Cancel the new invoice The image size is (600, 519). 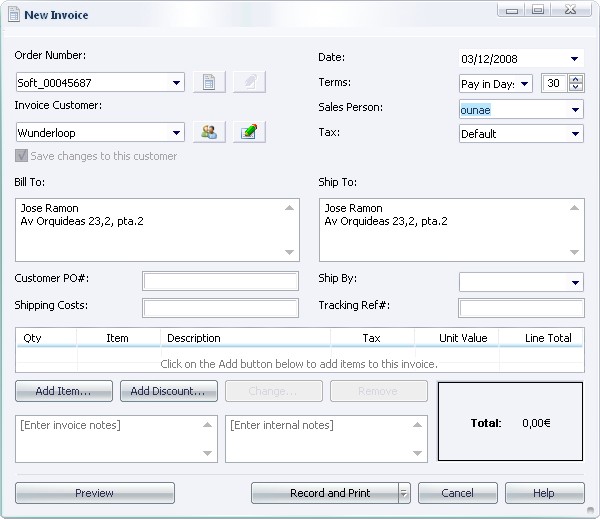click(x=458, y=493)
